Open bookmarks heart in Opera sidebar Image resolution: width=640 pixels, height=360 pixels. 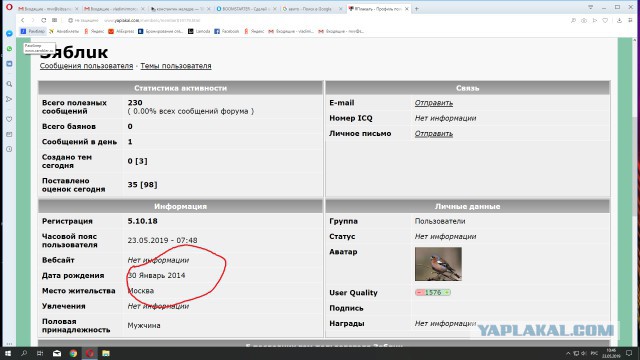[9, 119]
